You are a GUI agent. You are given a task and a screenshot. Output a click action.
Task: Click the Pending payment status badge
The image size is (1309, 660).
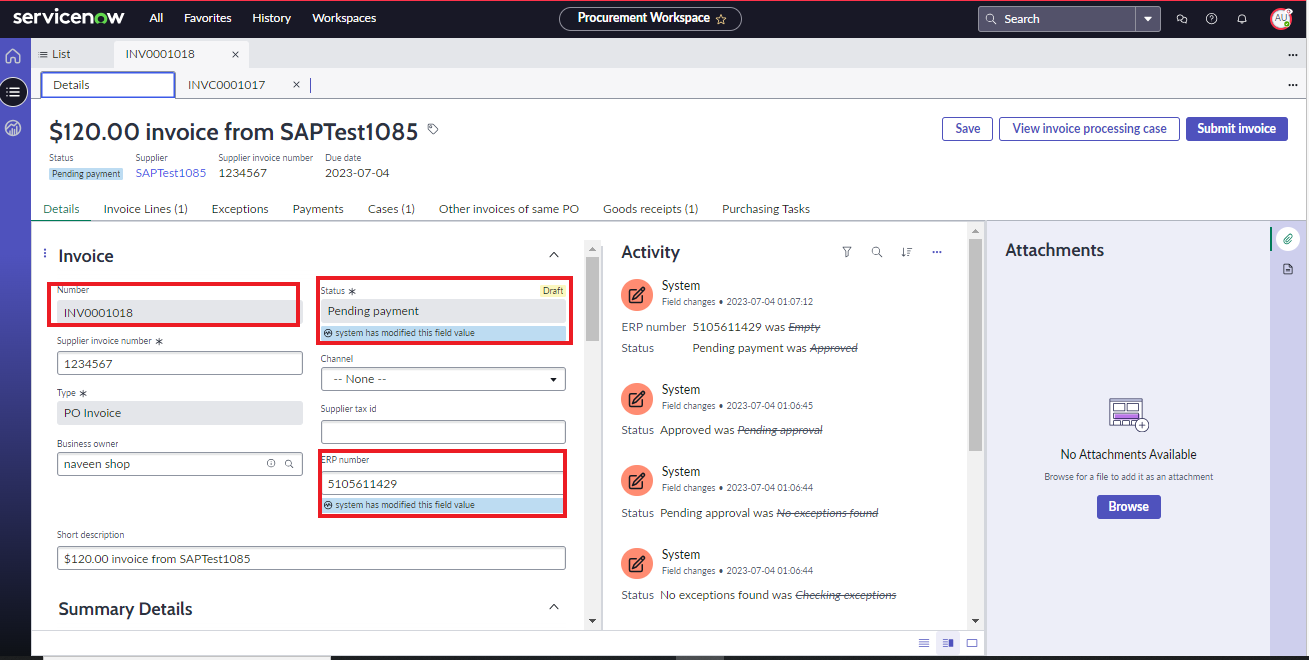click(x=86, y=174)
